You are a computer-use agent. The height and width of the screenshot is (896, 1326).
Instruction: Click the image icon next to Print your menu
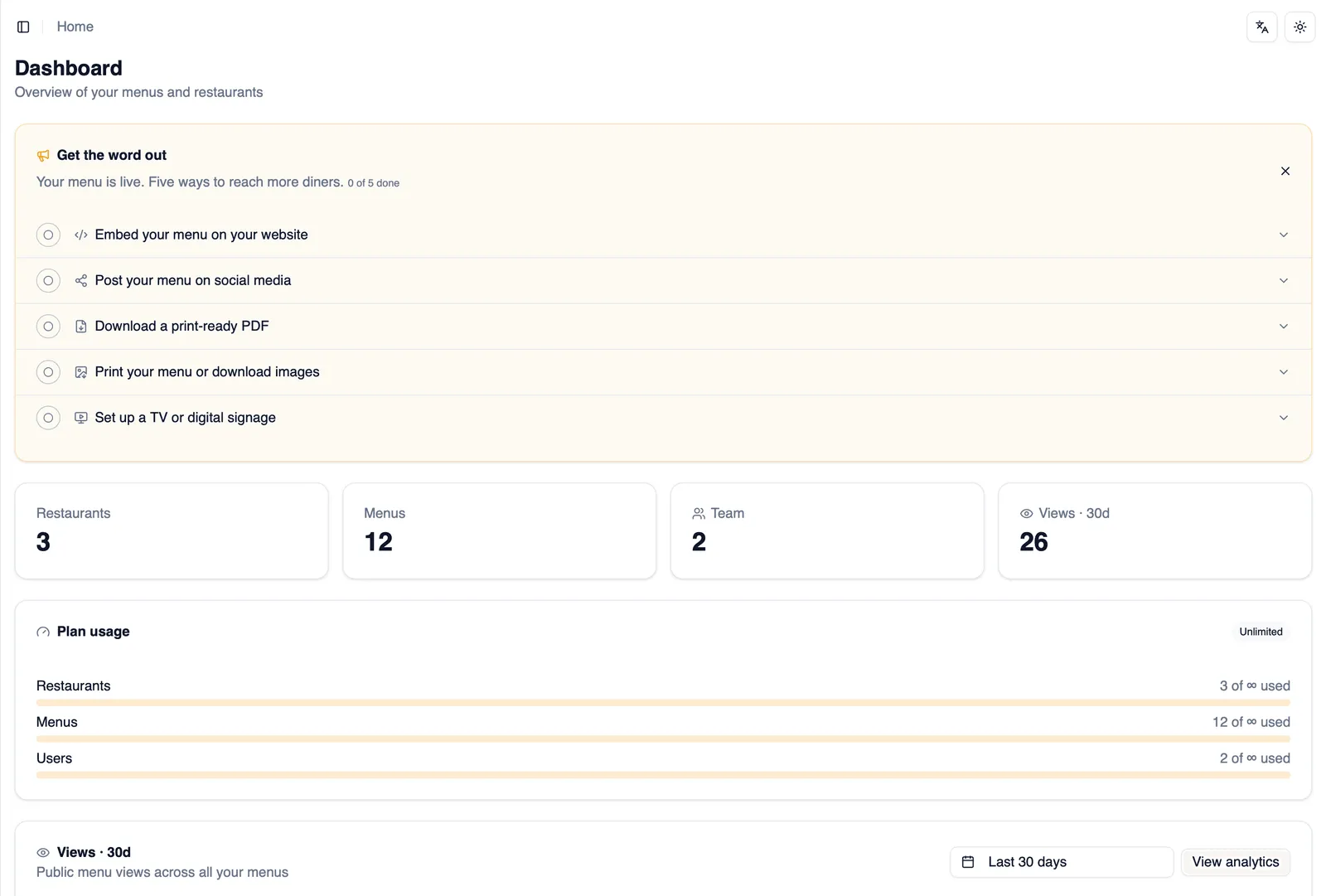click(81, 372)
